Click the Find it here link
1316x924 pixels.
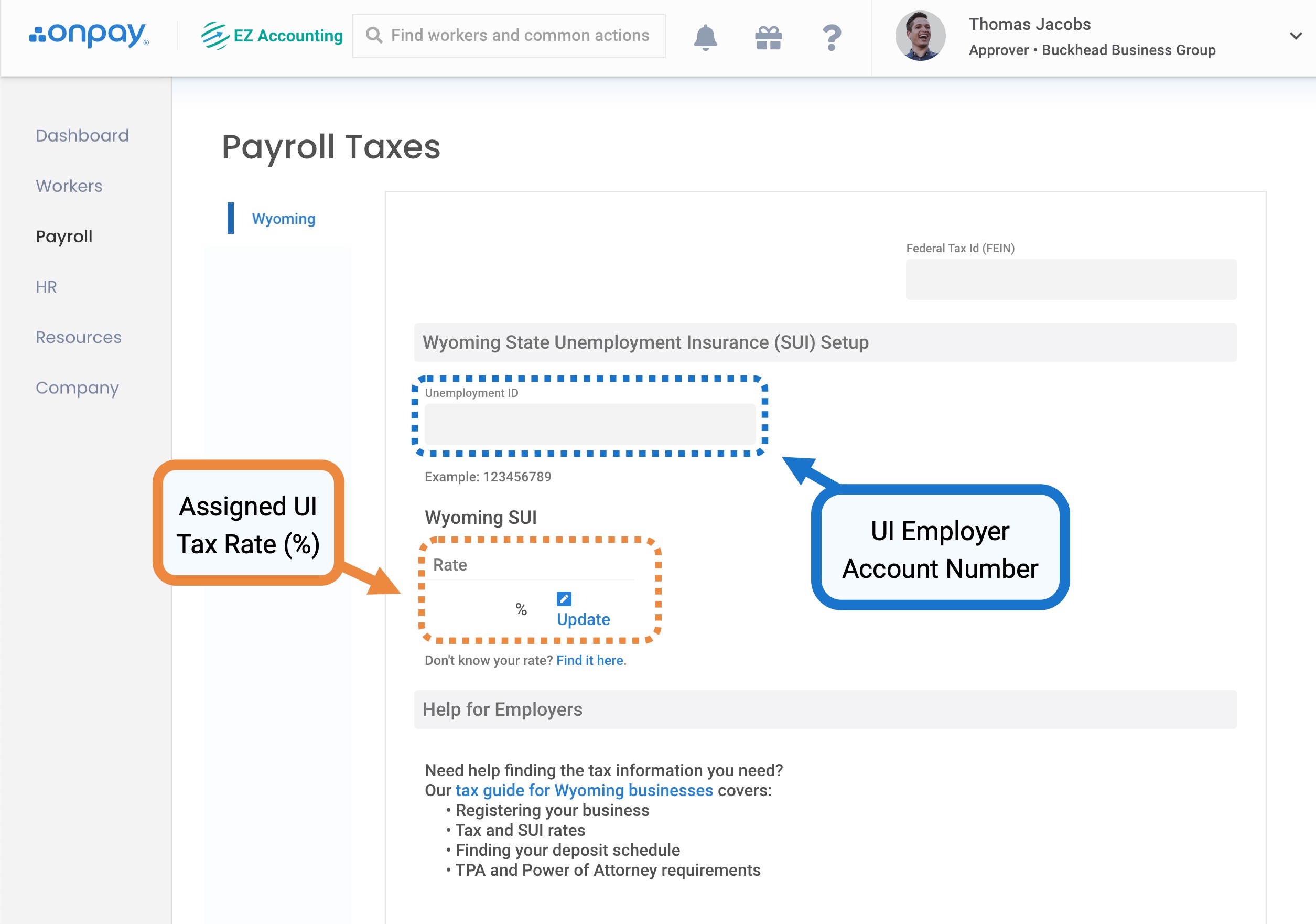point(590,660)
